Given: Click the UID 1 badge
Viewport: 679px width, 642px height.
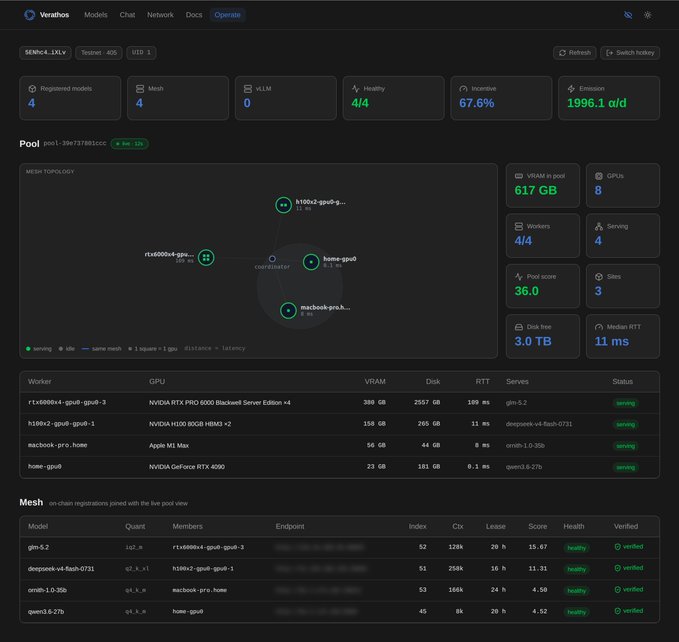Looking at the screenshot, I should click(141, 53).
